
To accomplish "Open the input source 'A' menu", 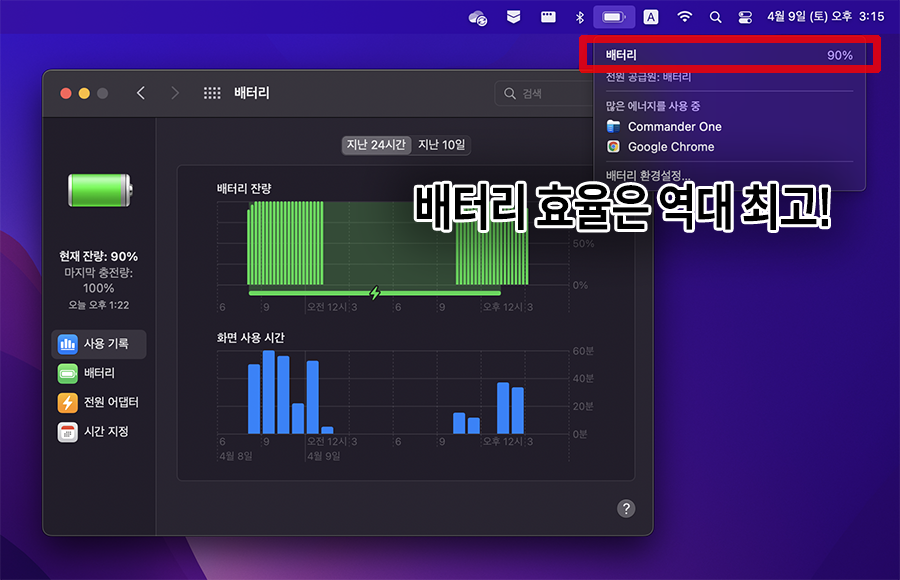I will tap(650, 17).
